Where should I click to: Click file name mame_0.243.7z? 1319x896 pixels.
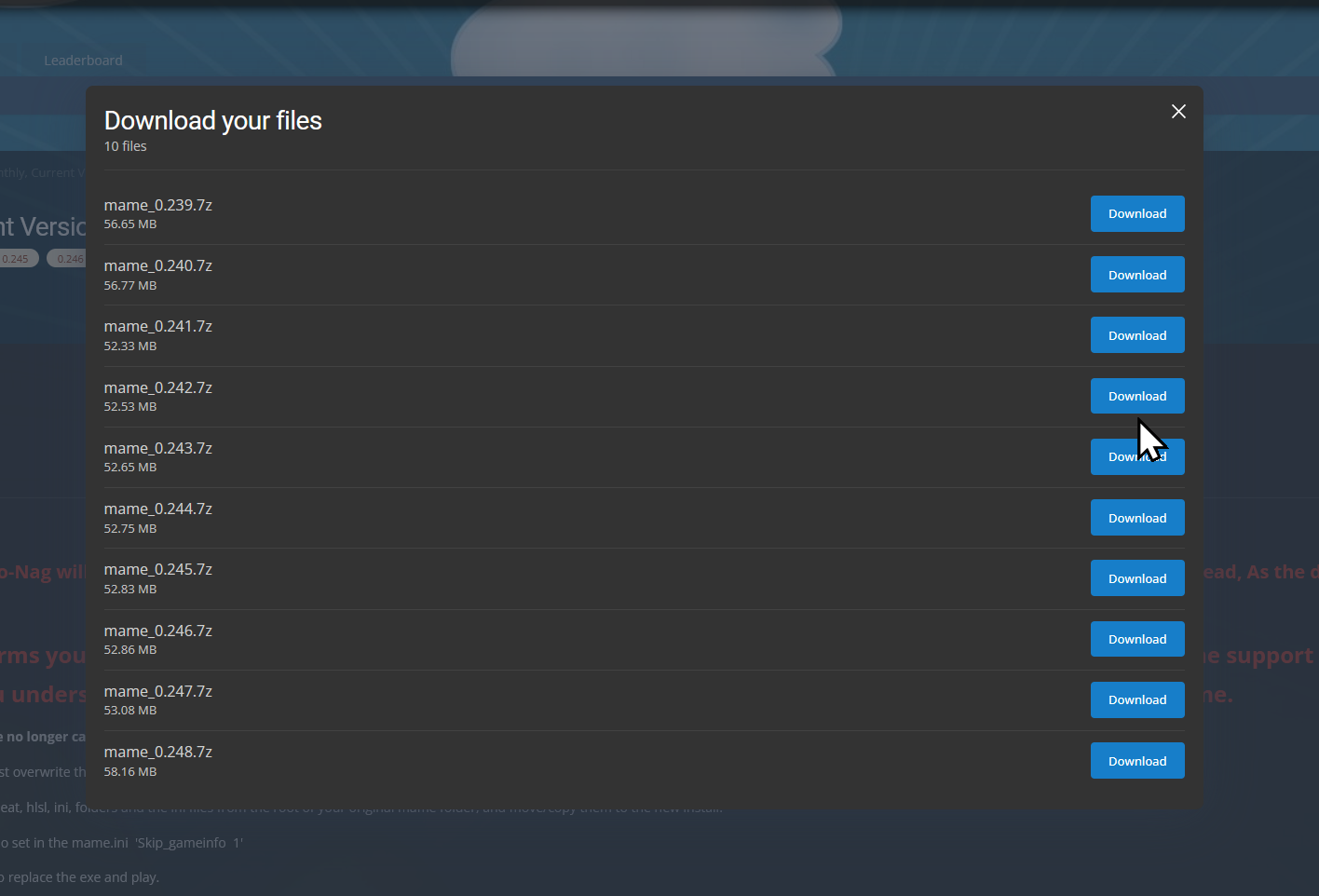tap(158, 448)
